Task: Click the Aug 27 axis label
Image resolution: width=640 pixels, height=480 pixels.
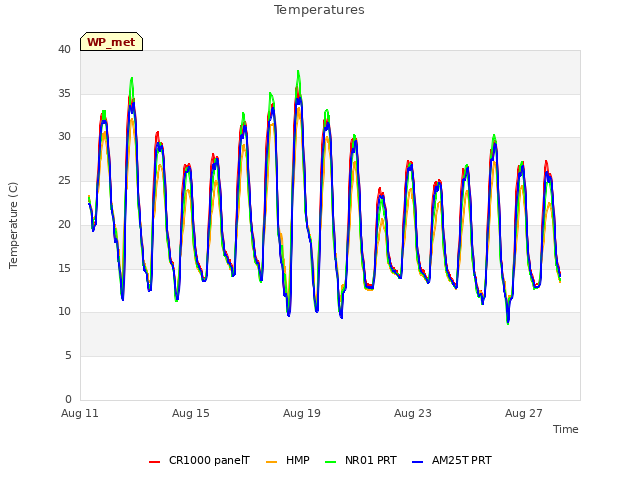Action: point(524,413)
